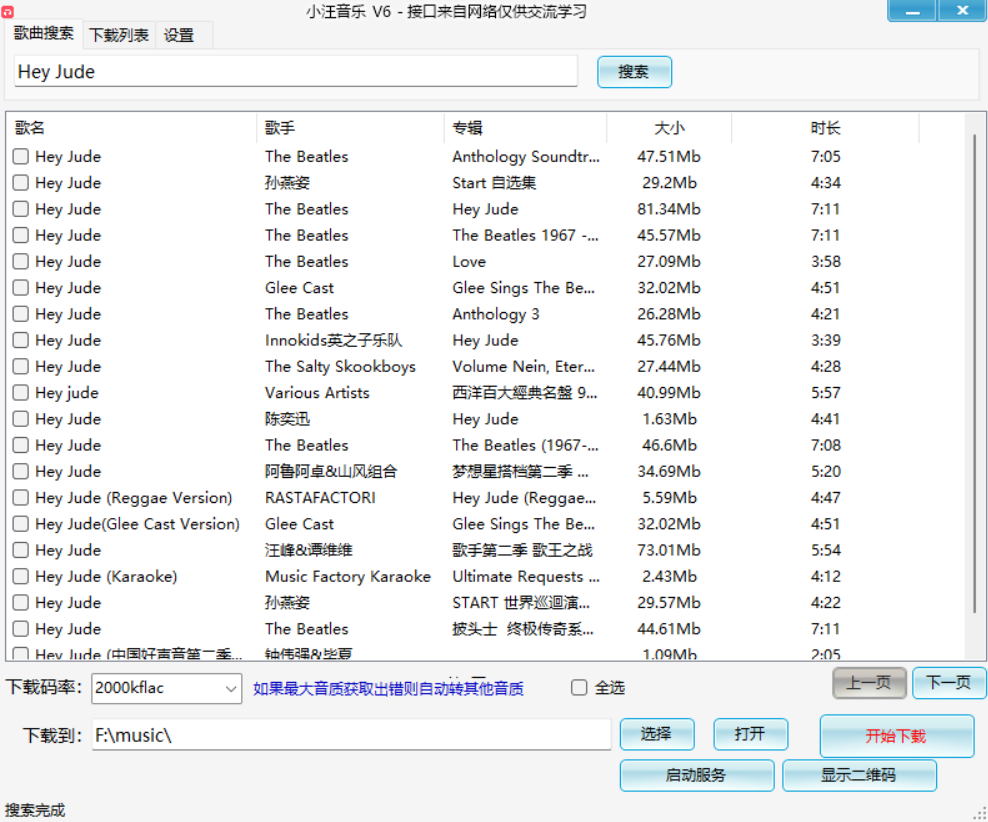Click 阿鲁阿卓&山风组合 artist cell
Screen dimensions: 988x822
click(331, 472)
